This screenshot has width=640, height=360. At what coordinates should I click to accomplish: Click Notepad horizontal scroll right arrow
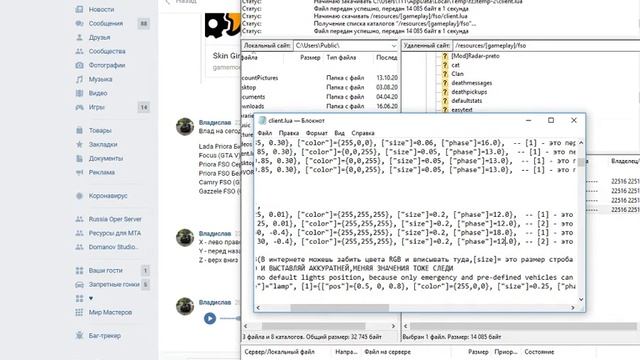pos(573,308)
